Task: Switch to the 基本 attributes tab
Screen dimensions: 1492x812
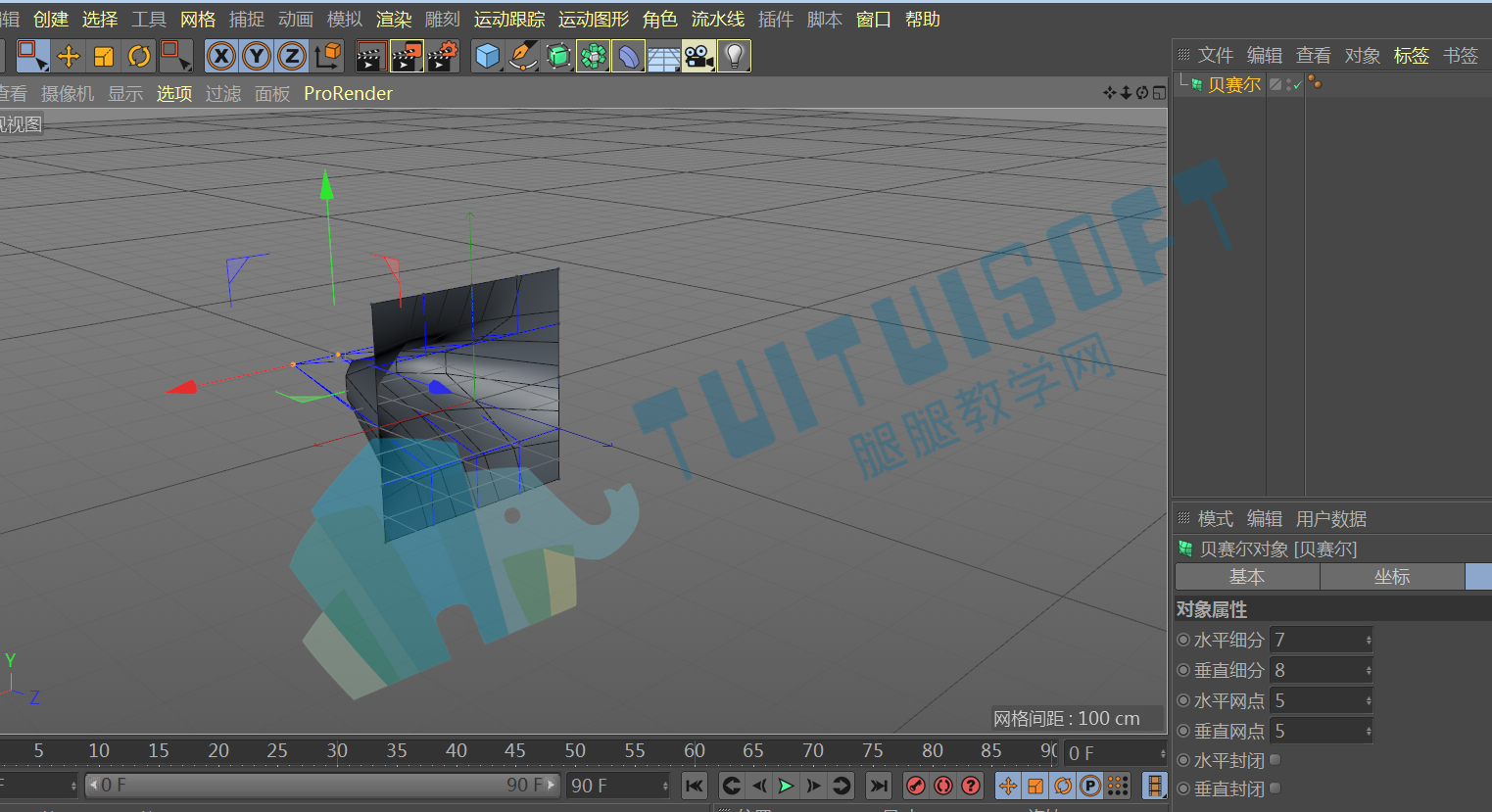Action: 1247,577
